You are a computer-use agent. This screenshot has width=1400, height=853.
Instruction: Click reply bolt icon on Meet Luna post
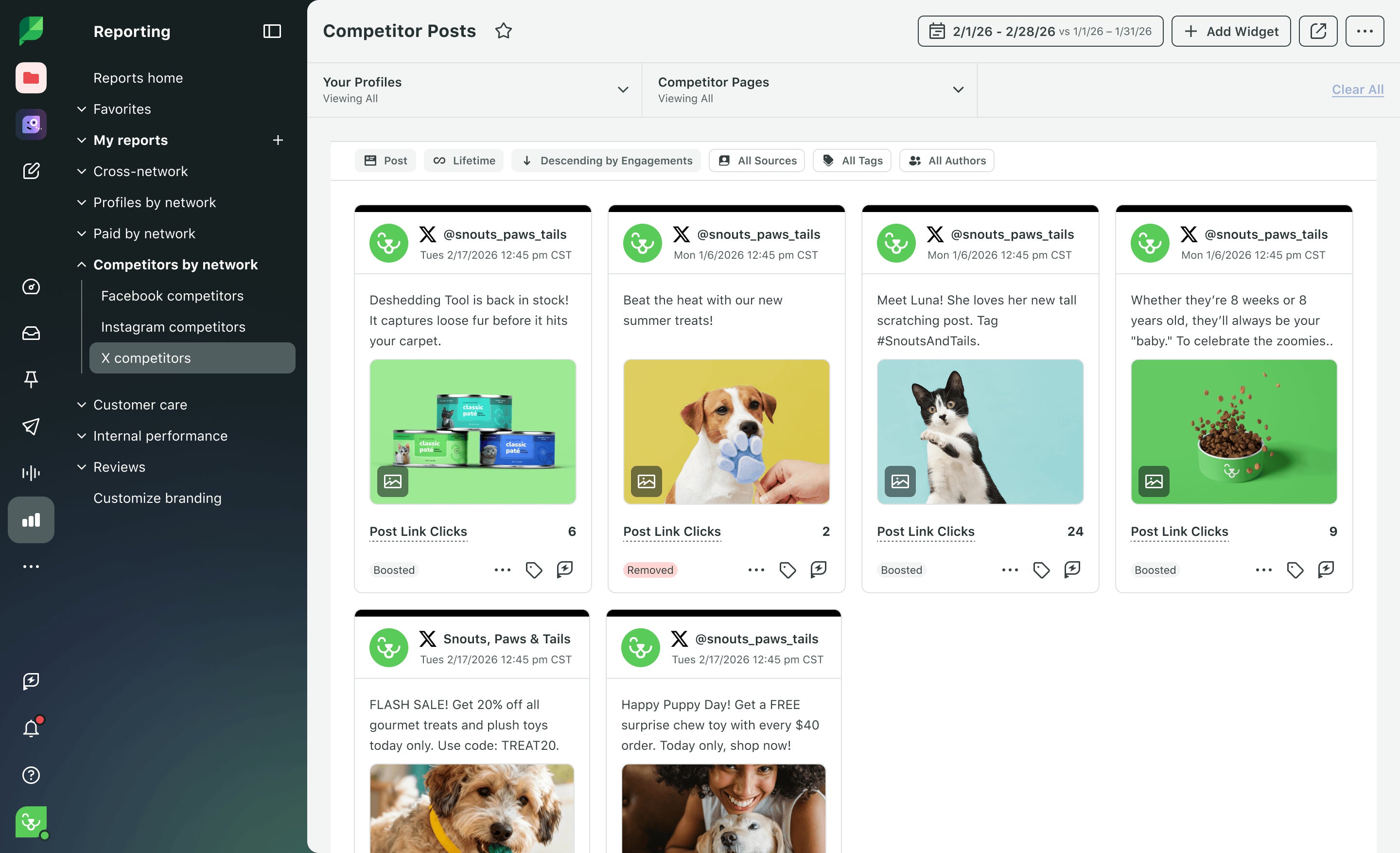(1072, 569)
